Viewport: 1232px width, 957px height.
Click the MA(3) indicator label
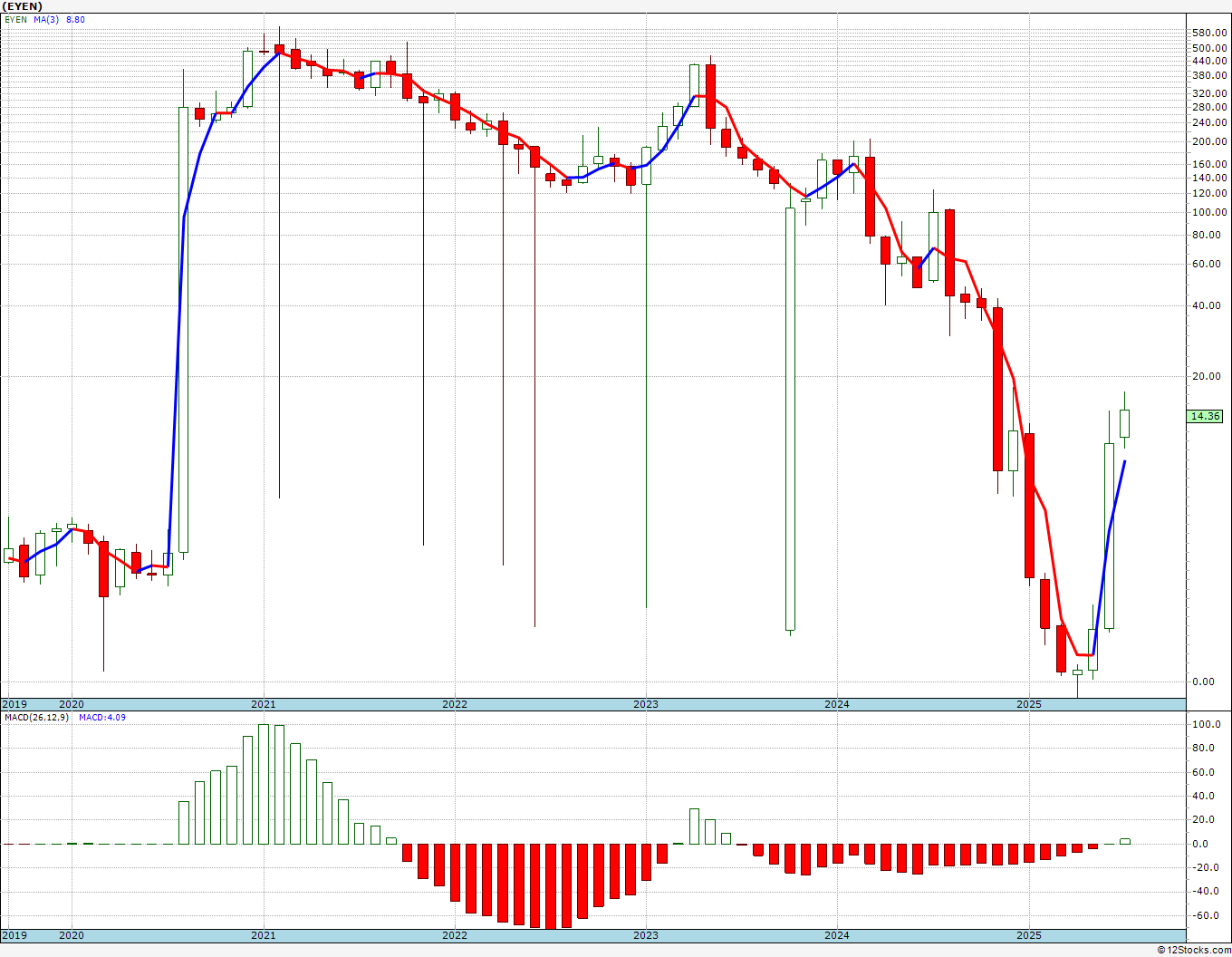(46, 20)
